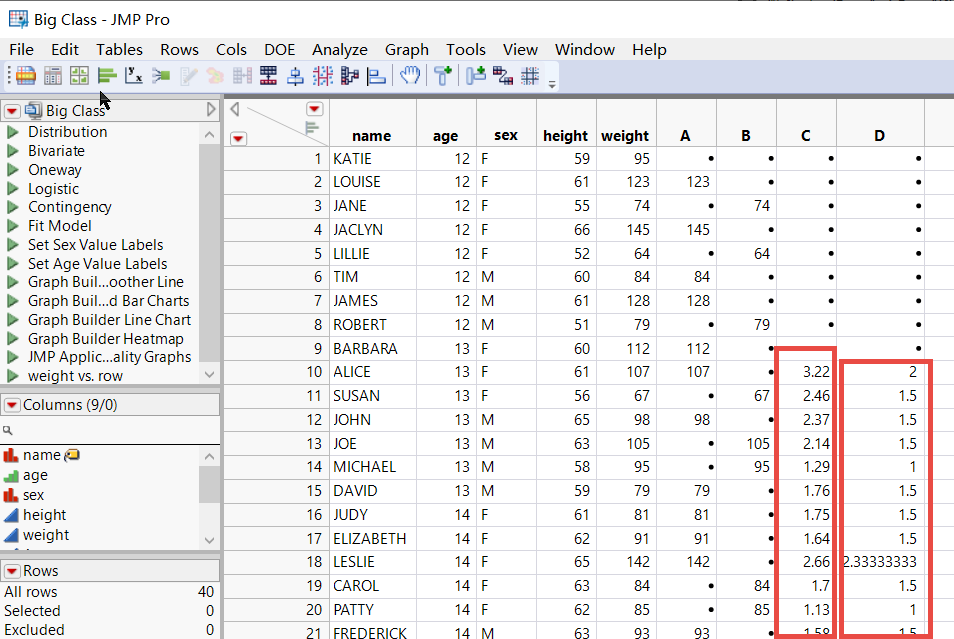Open the Rows panel red triangle menu

(12, 571)
